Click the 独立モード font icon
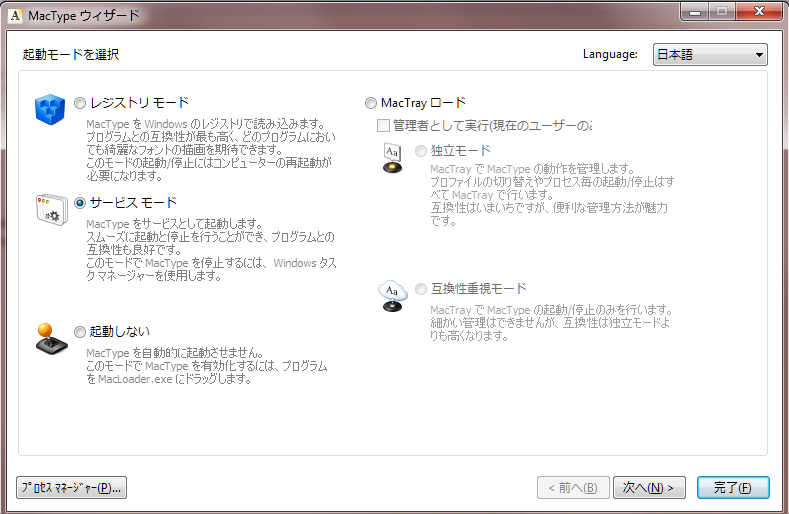The image size is (789, 514). click(393, 157)
